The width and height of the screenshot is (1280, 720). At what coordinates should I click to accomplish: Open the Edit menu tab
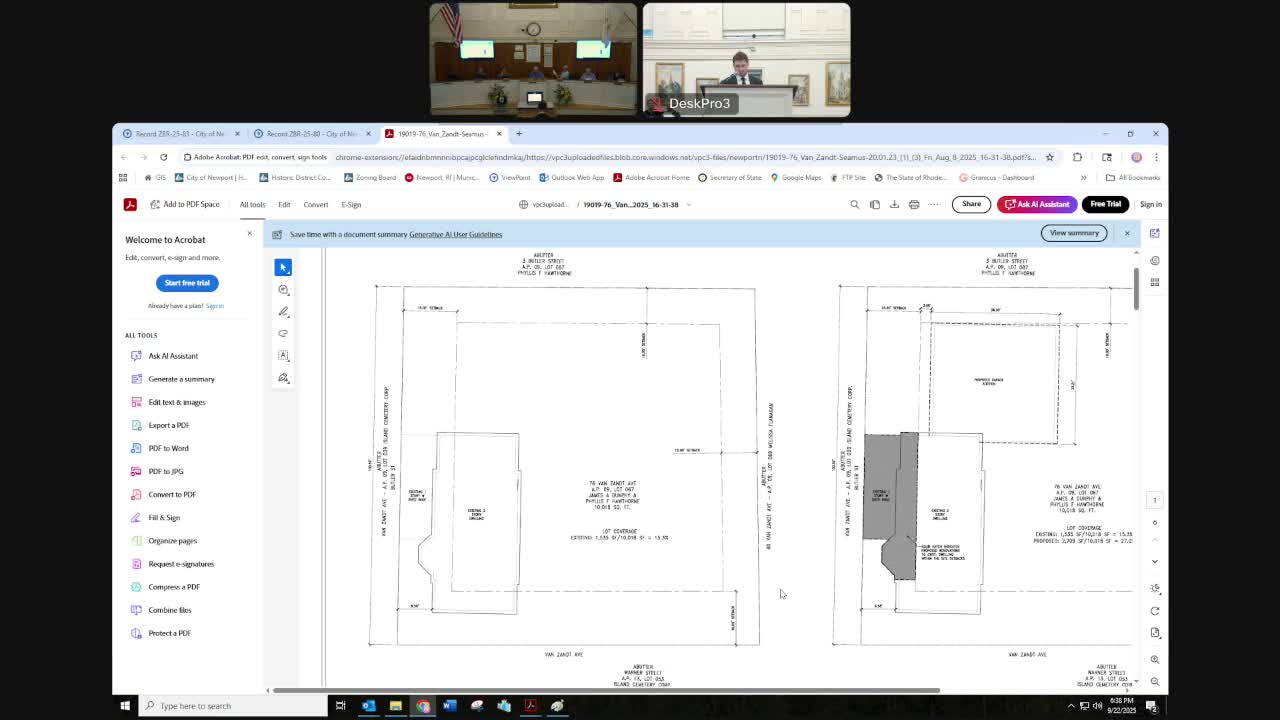[284, 205]
